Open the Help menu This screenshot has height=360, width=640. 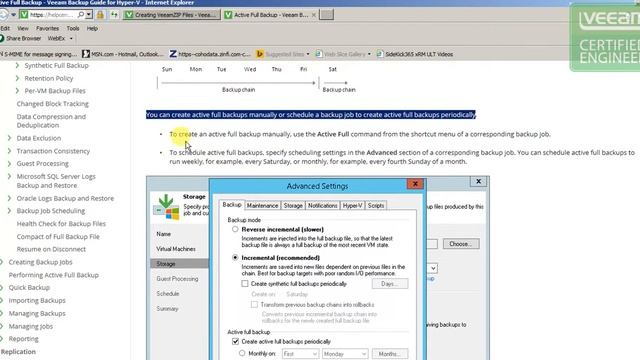92,29
